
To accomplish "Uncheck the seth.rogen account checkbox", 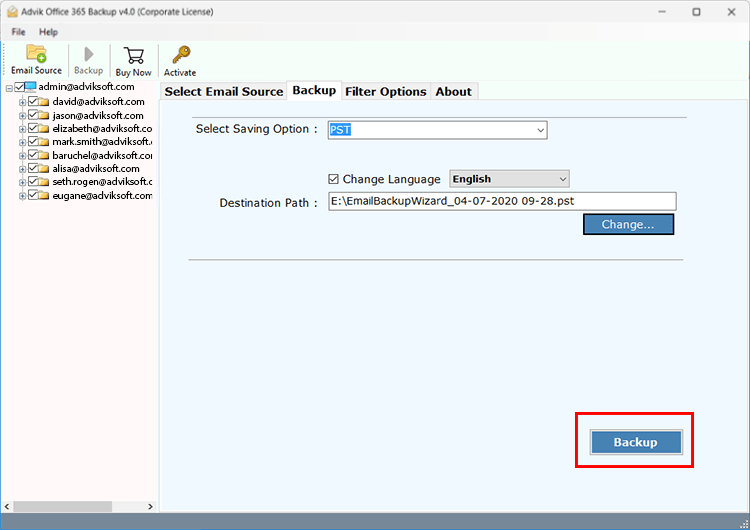I will pos(33,182).
